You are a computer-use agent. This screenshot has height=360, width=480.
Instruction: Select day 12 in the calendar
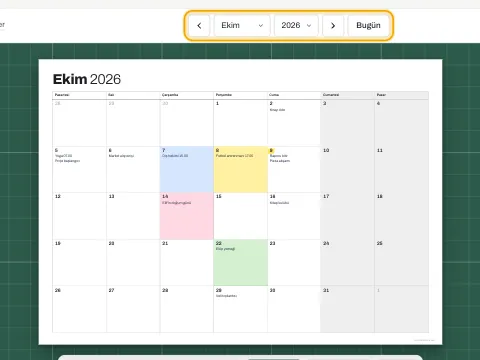pyautogui.click(x=79, y=216)
